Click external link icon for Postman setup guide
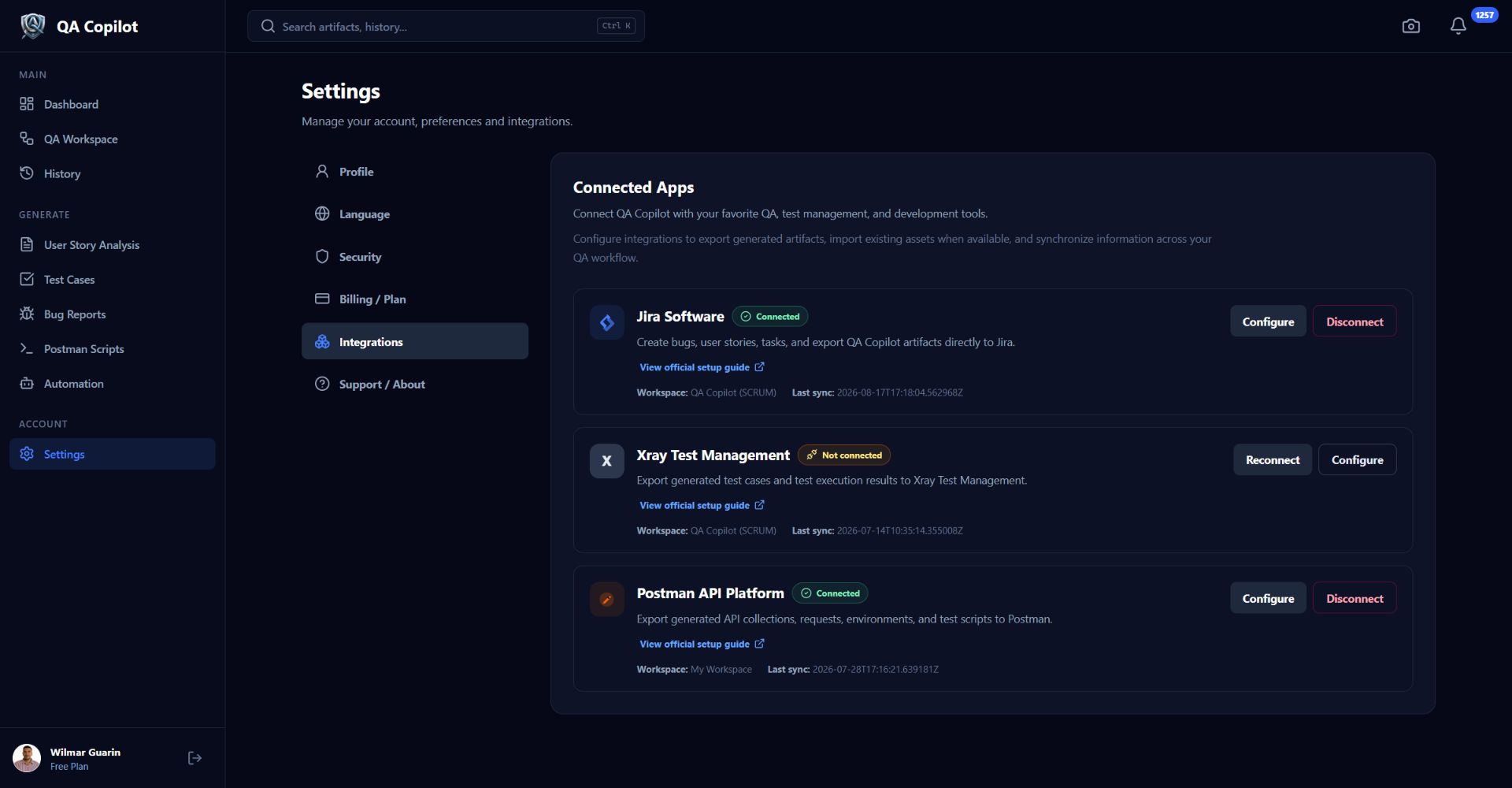This screenshot has height=788, width=1512. coord(759,643)
